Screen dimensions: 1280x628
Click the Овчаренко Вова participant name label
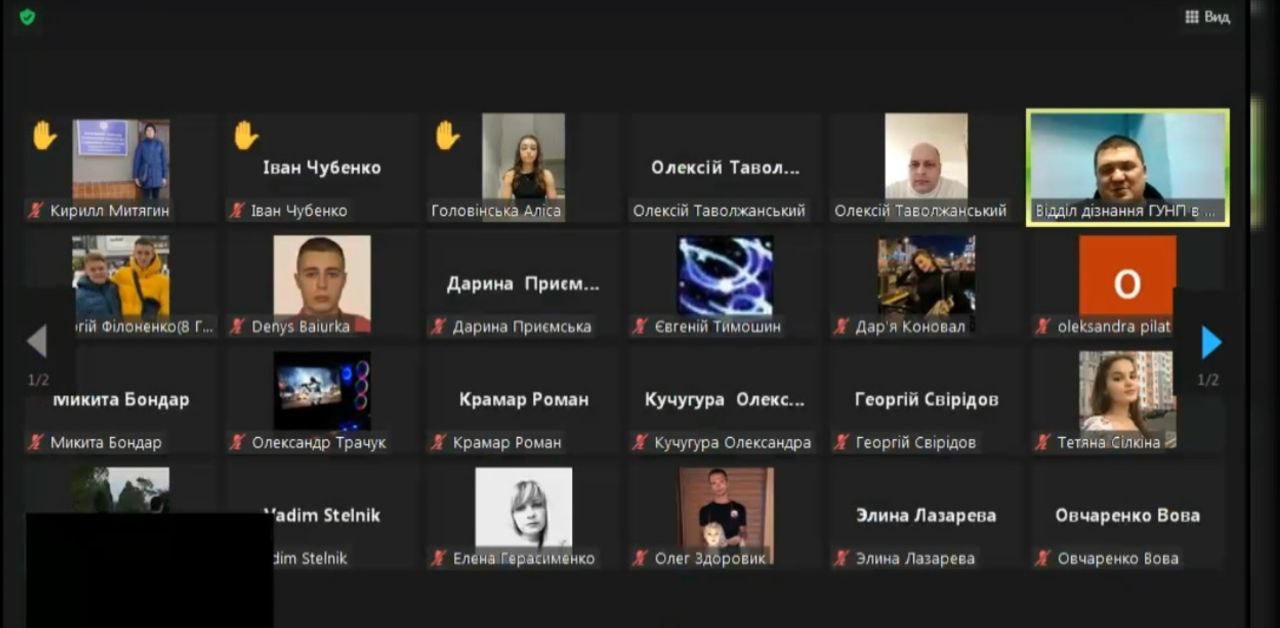[1118, 558]
